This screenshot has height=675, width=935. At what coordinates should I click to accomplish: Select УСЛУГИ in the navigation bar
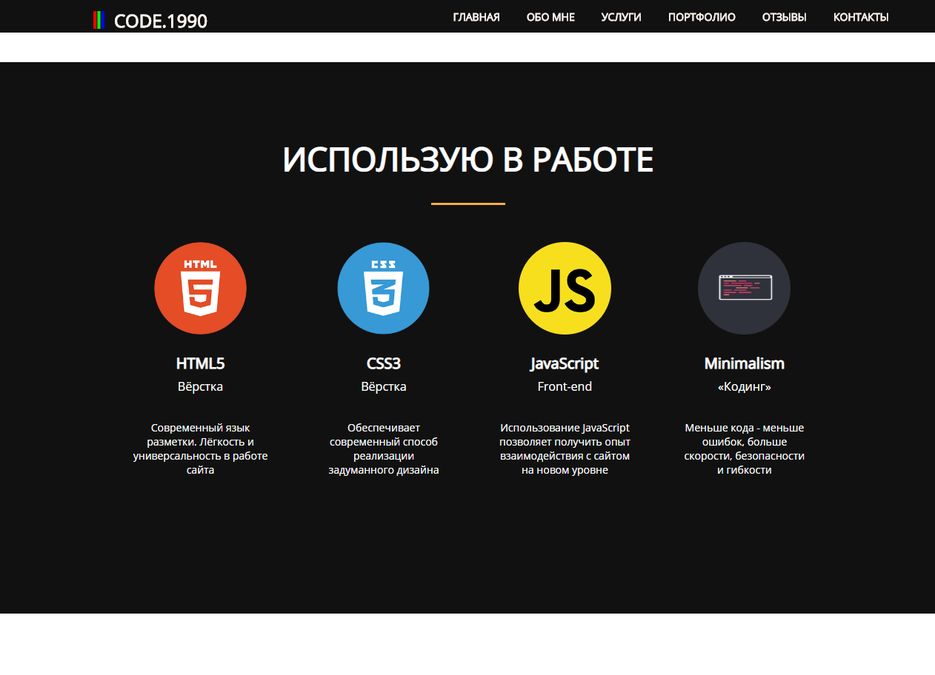[621, 17]
